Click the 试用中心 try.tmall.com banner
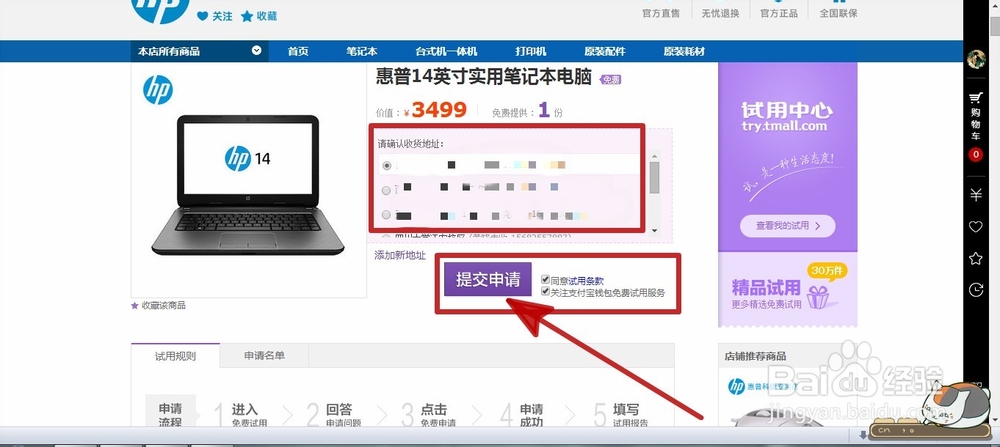 [x=788, y=156]
